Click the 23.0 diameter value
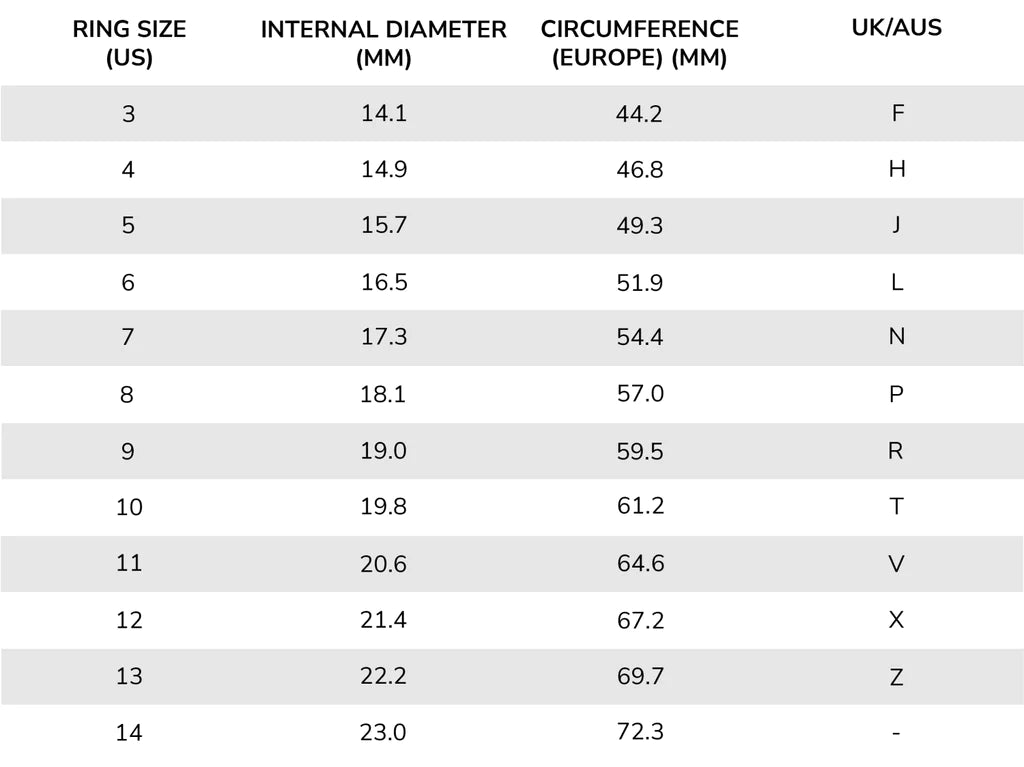1024x767 pixels. pyautogui.click(x=383, y=733)
